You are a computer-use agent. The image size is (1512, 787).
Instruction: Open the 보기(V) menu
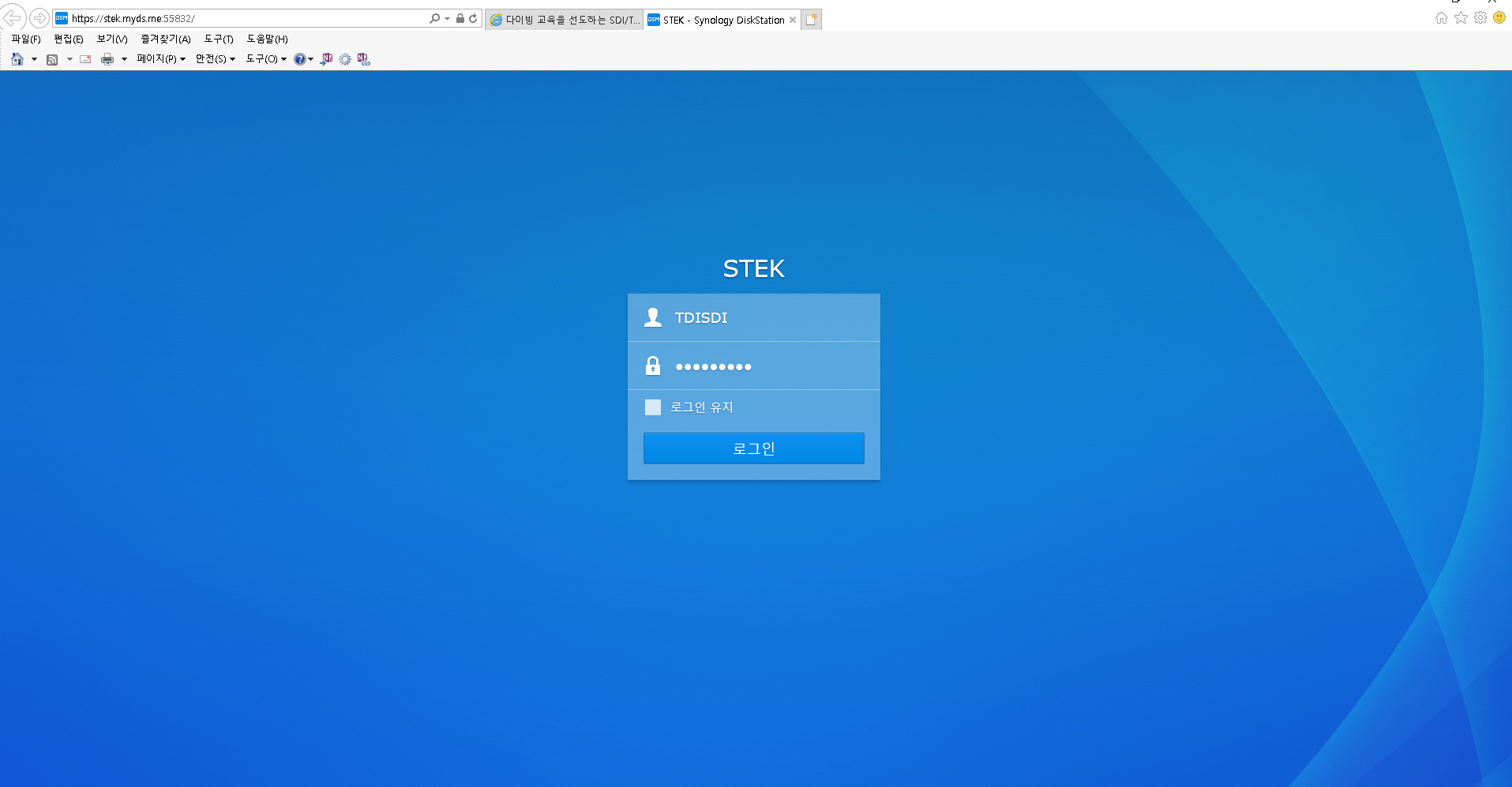click(112, 39)
